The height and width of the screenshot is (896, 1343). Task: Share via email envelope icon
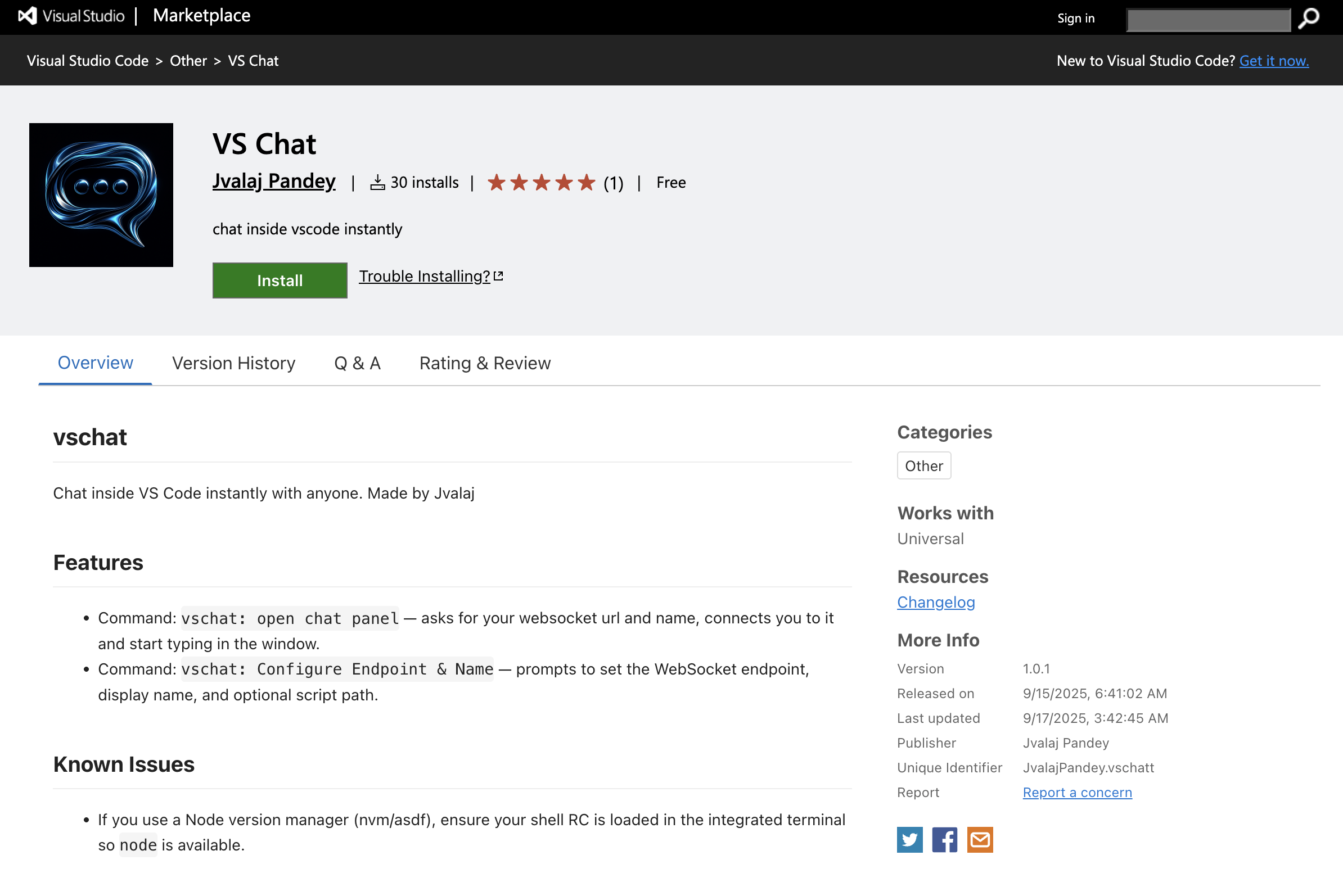980,839
